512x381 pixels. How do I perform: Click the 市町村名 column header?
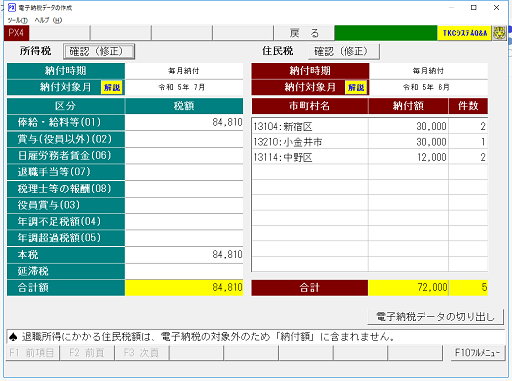[x=310, y=106]
